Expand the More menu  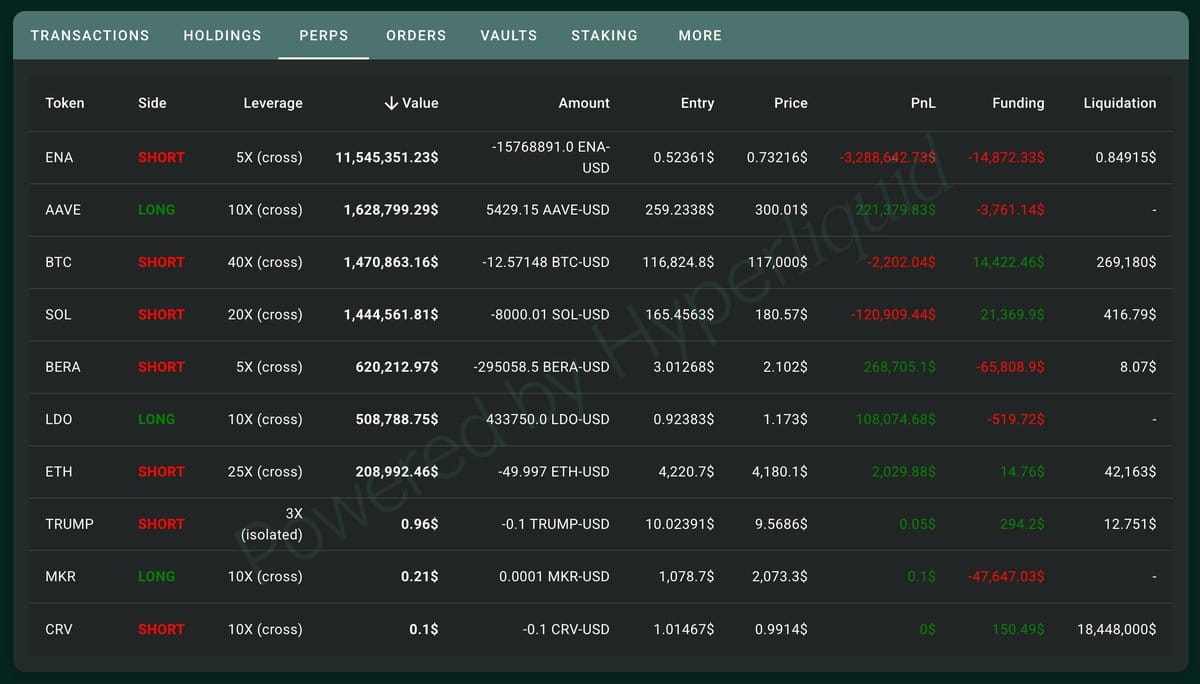[x=700, y=35]
